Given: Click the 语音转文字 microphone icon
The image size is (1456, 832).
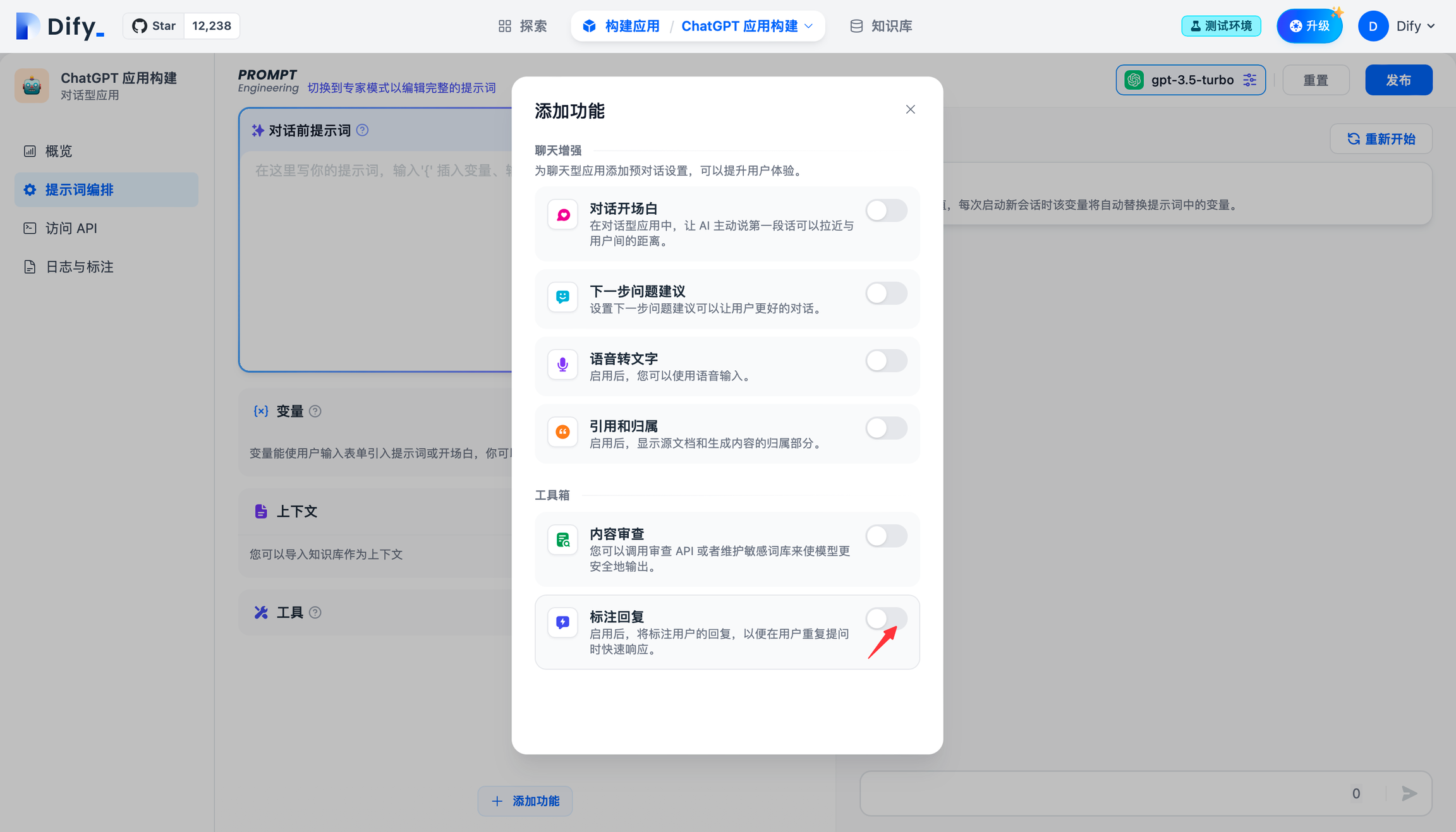Looking at the screenshot, I should coord(562,365).
